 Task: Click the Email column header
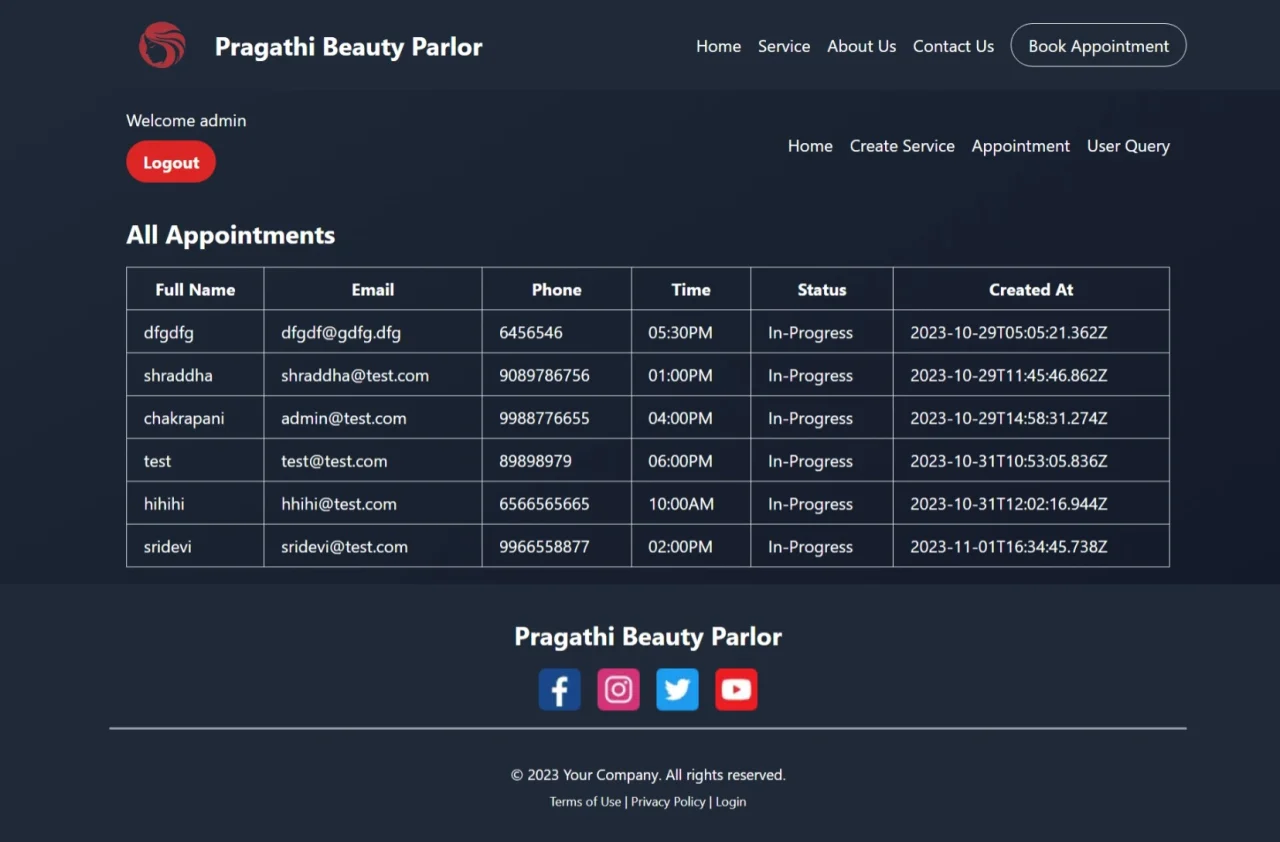[373, 290]
